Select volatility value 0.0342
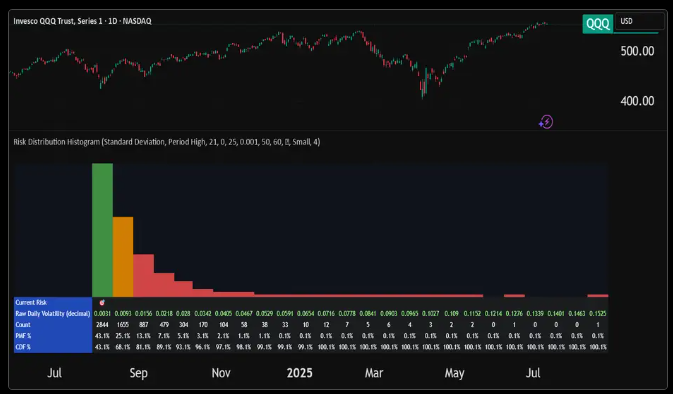The height and width of the screenshot is (394, 673). point(203,314)
